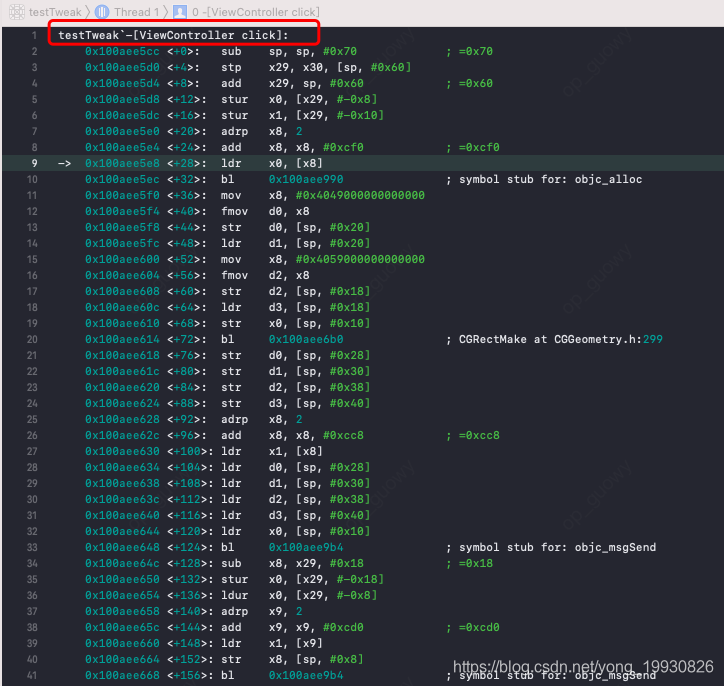Click the 'sub' mnemonic on line 2
The height and width of the screenshot is (686, 724).
[231, 51]
